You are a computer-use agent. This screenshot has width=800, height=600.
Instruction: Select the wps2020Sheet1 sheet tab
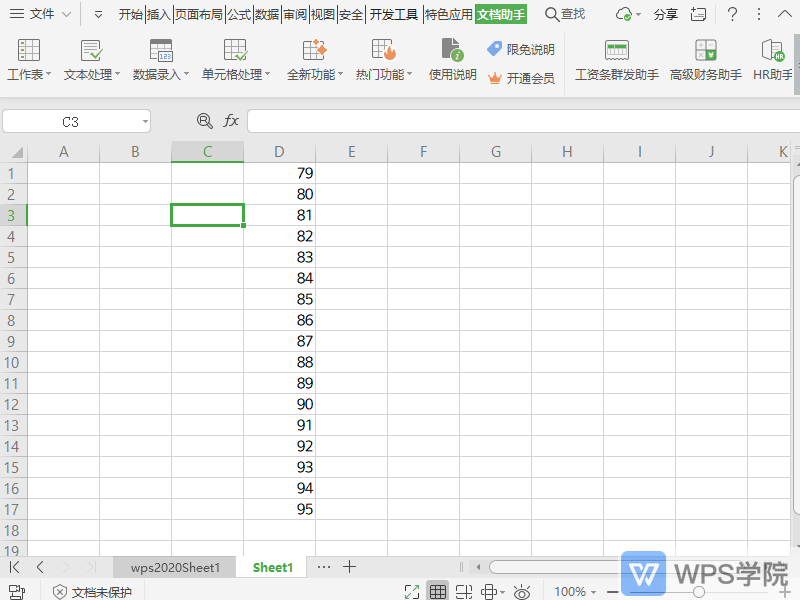click(x=174, y=566)
